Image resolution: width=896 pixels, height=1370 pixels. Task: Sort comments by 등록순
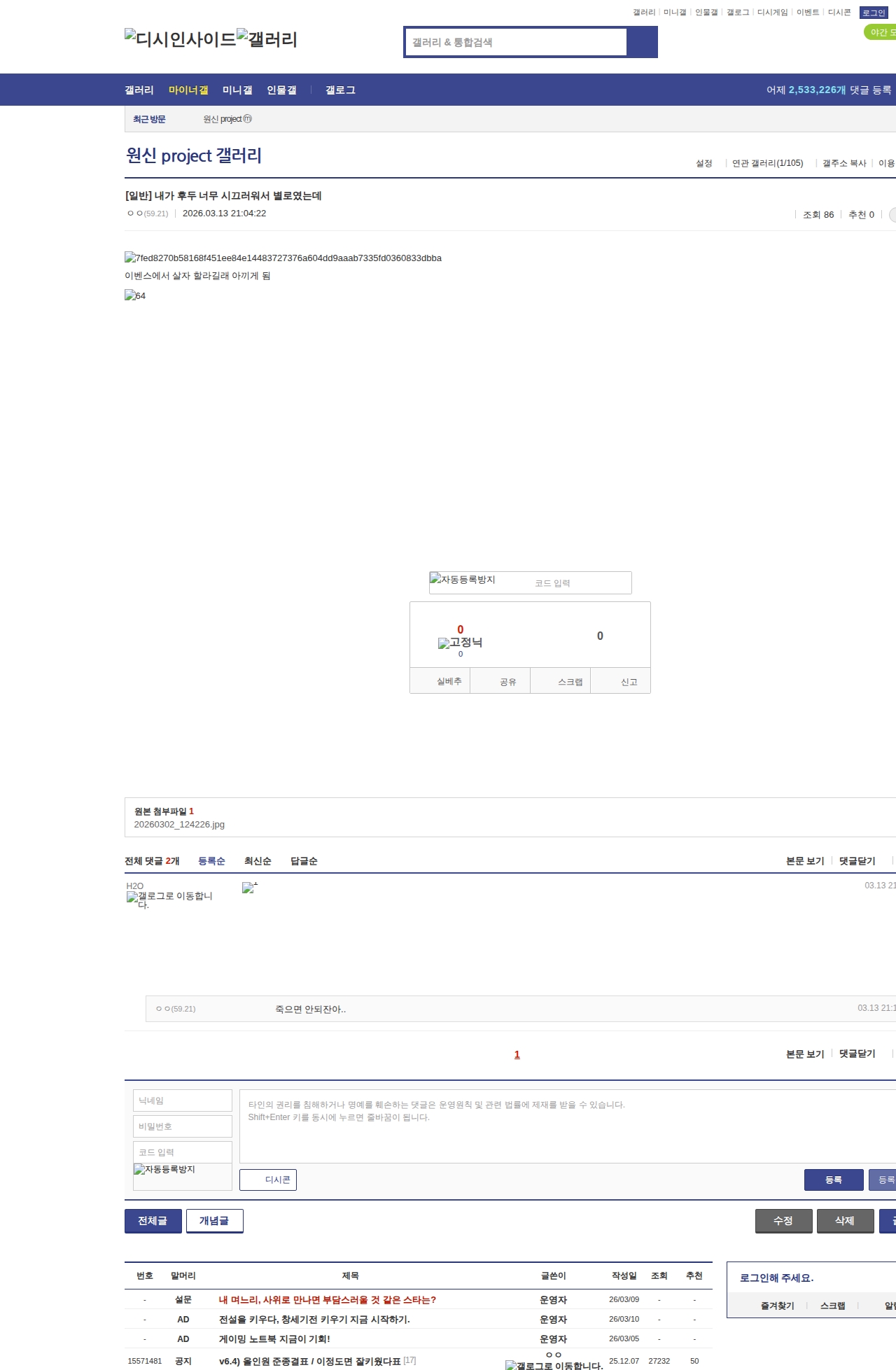pyautogui.click(x=211, y=861)
